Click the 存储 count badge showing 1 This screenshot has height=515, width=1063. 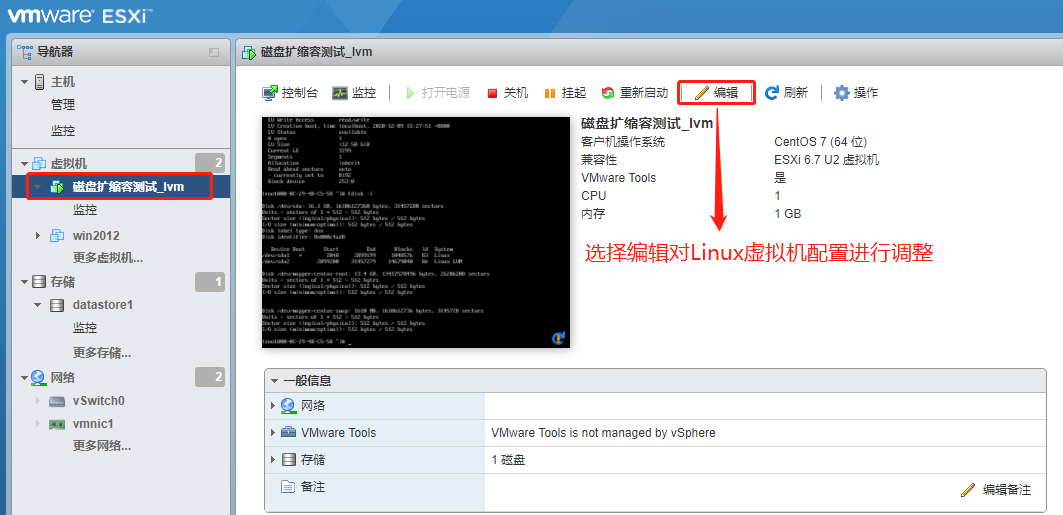pyautogui.click(x=209, y=282)
